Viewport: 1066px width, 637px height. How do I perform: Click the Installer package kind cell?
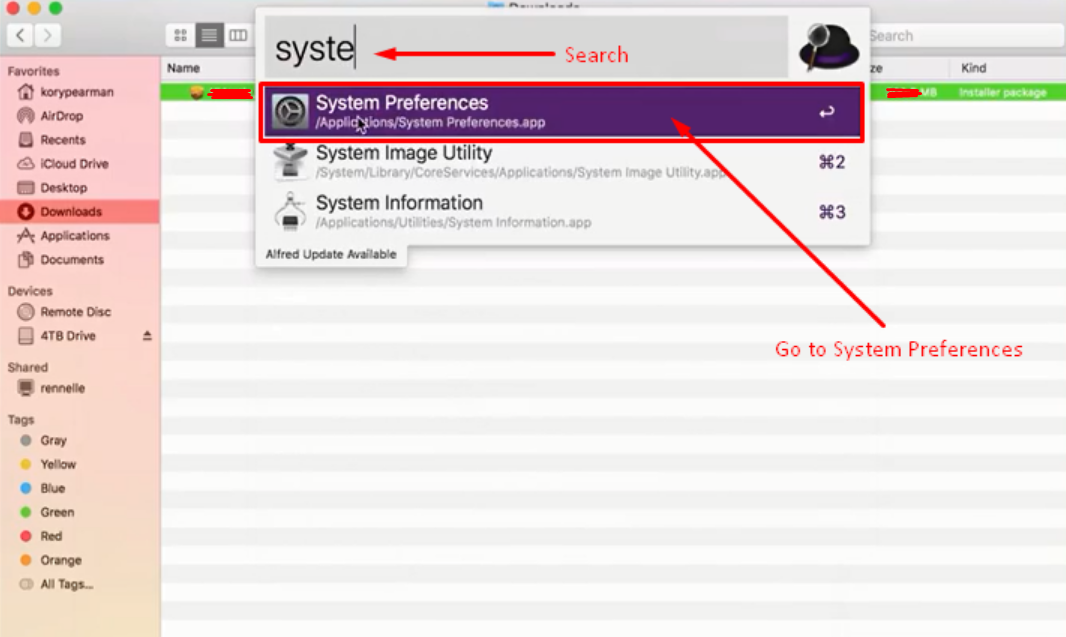coord(1003,92)
